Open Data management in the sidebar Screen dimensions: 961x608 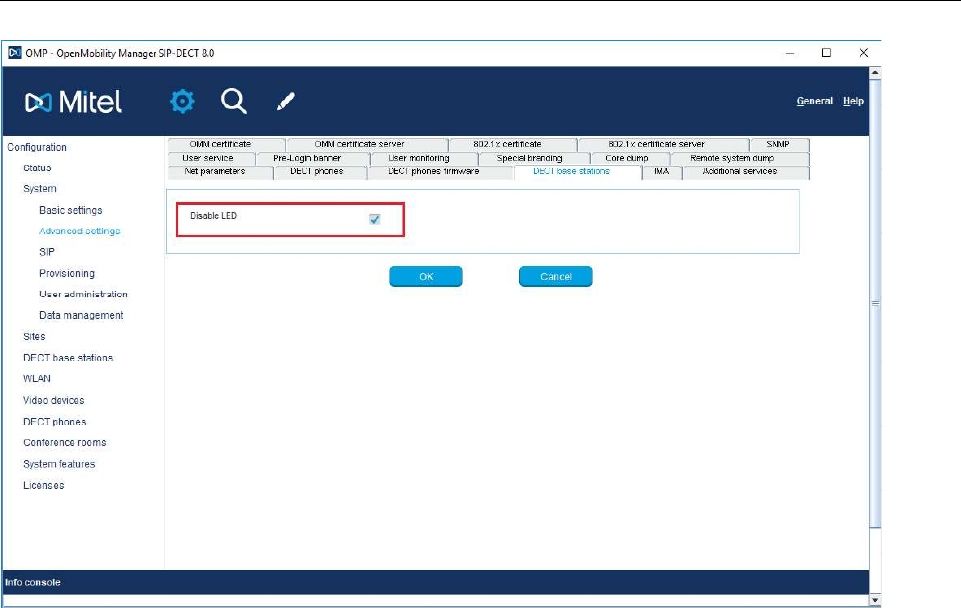pos(81,315)
